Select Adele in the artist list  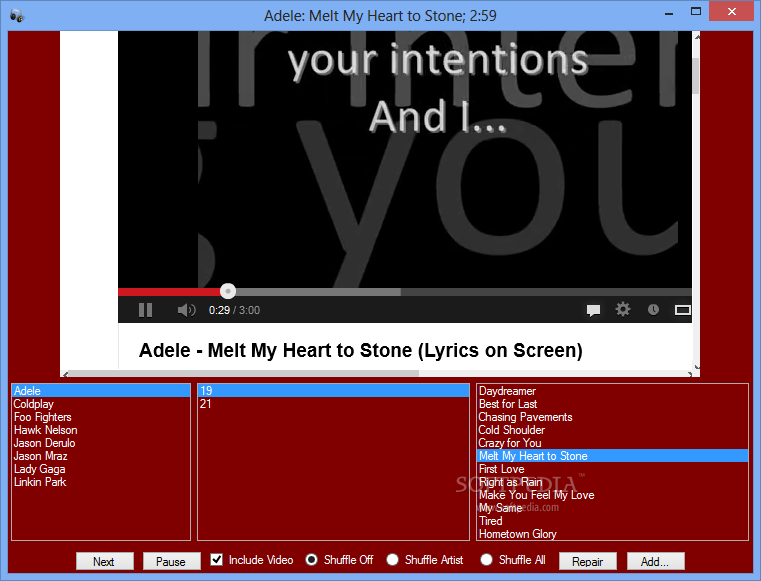tap(101, 391)
